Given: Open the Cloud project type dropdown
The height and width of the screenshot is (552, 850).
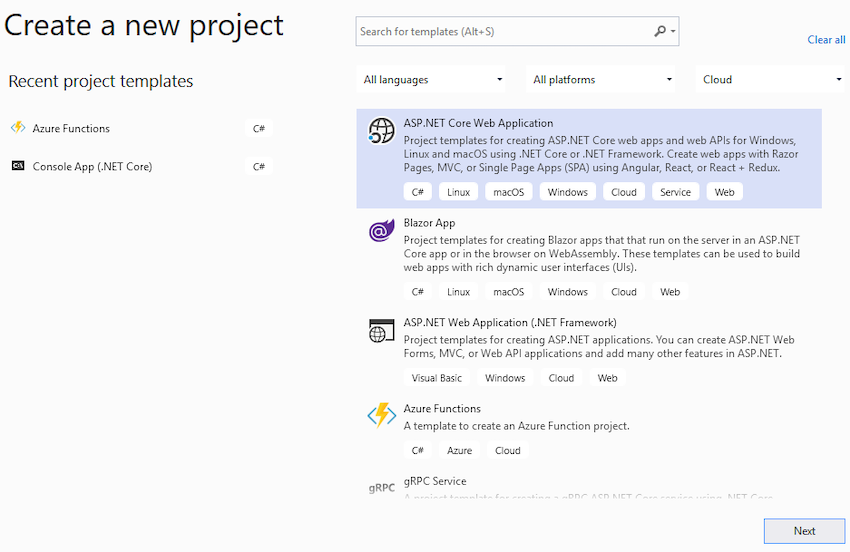Looking at the screenshot, I should pyautogui.click(x=772, y=80).
